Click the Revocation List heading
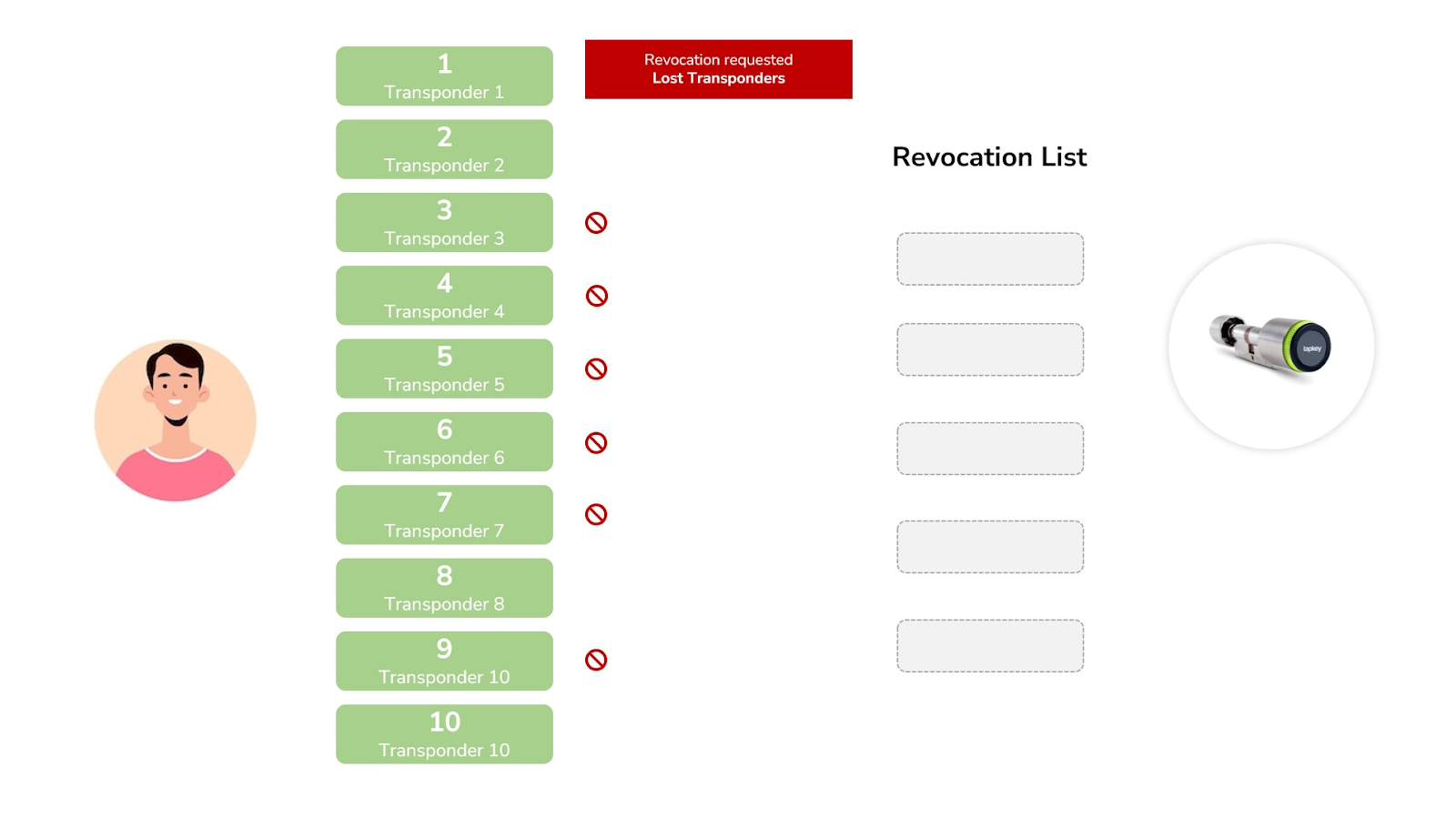The width and height of the screenshot is (1456, 818). [989, 157]
